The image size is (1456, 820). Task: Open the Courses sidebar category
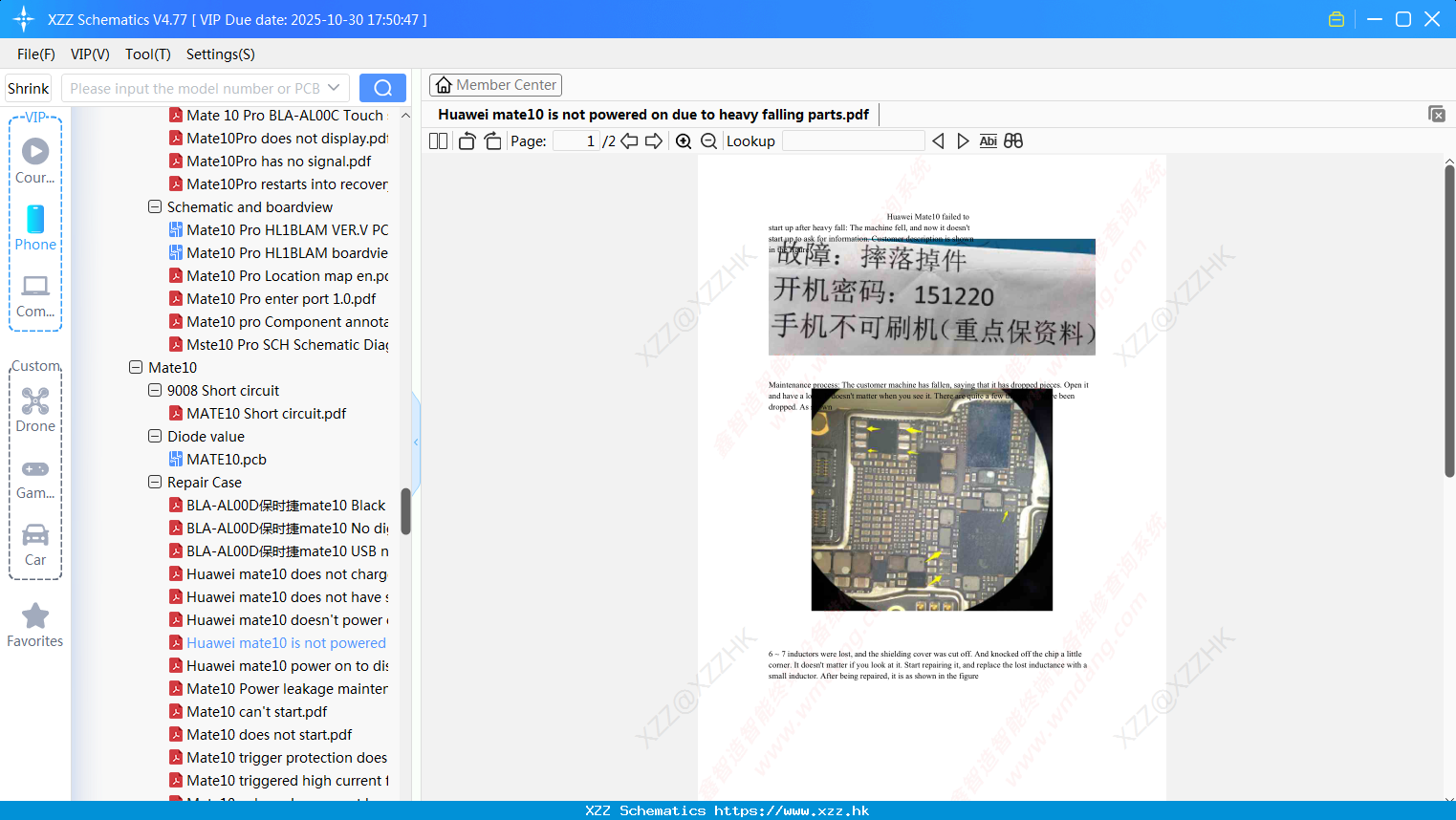tap(35, 162)
